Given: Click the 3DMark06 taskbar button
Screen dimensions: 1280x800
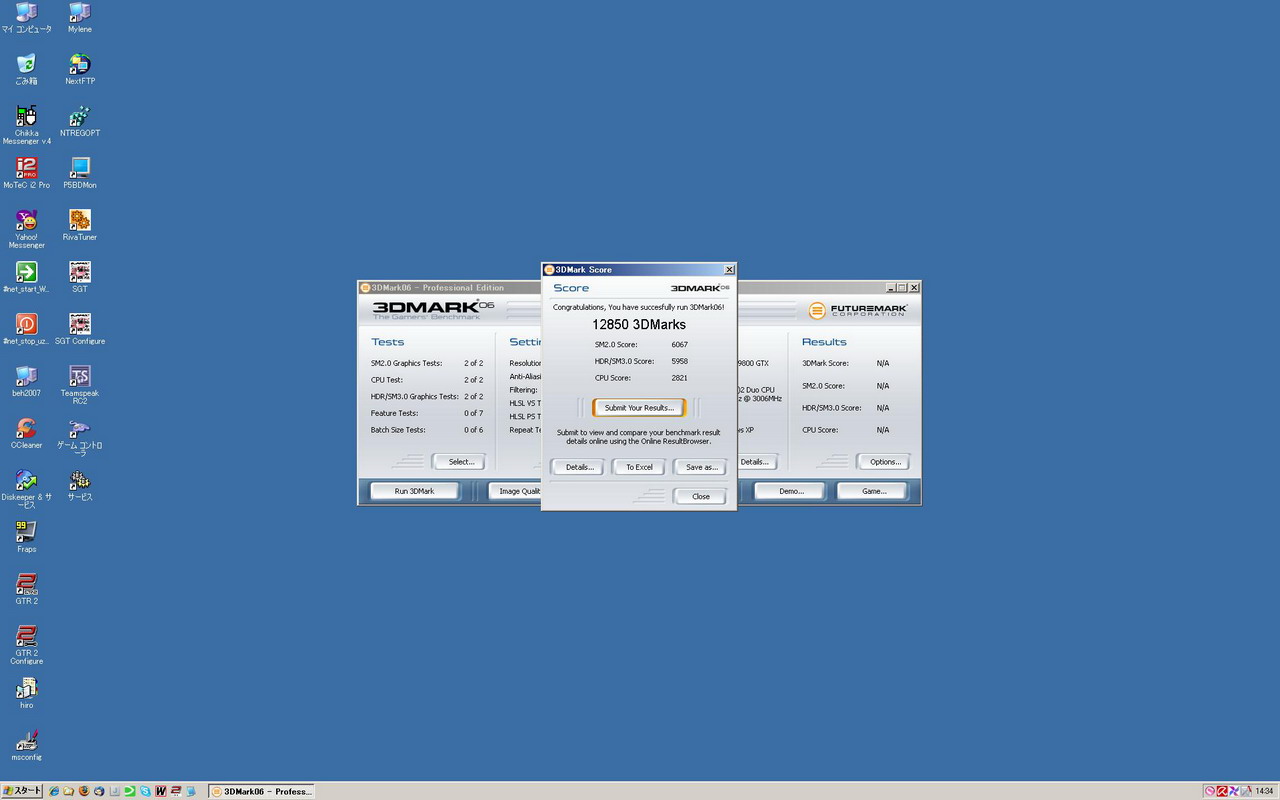Looking at the screenshot, I should 262,791.
